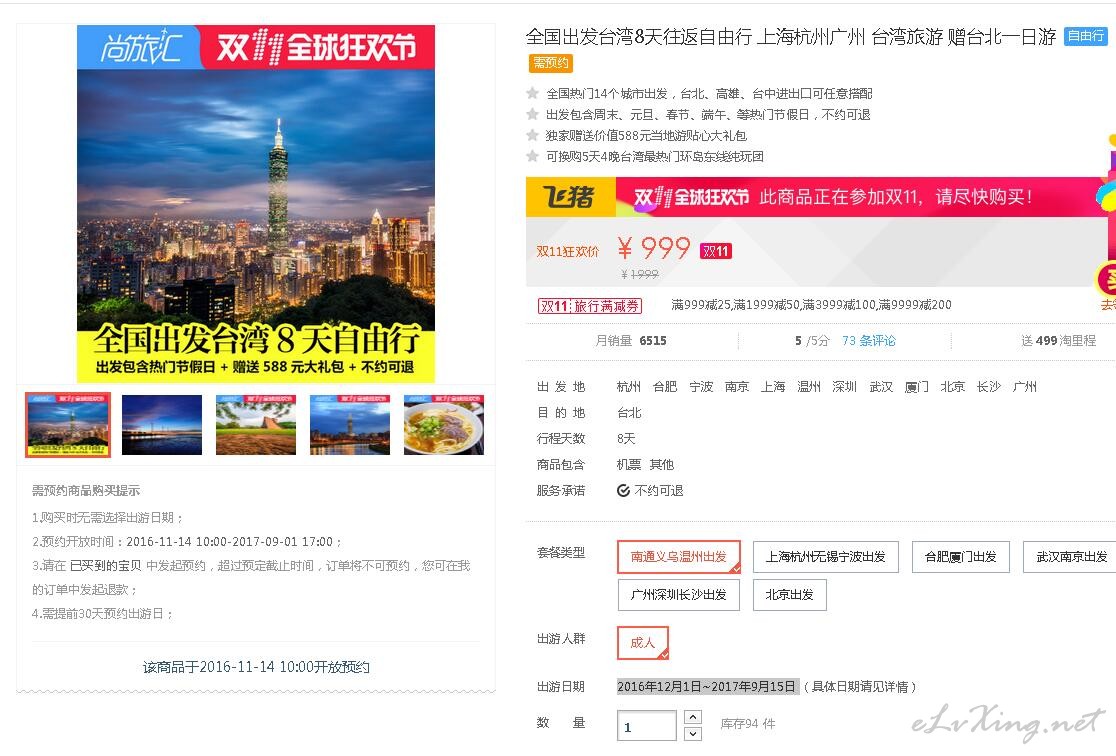Choose the 广州深圳长沙出发 package button
Image resolution: width=1116 pixels, height=756 pixels.
[x=678, y=594]
